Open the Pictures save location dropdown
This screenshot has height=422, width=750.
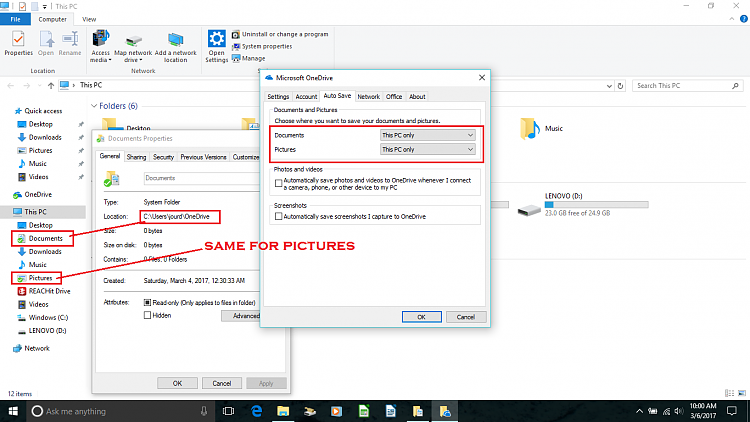pos(427,150)
